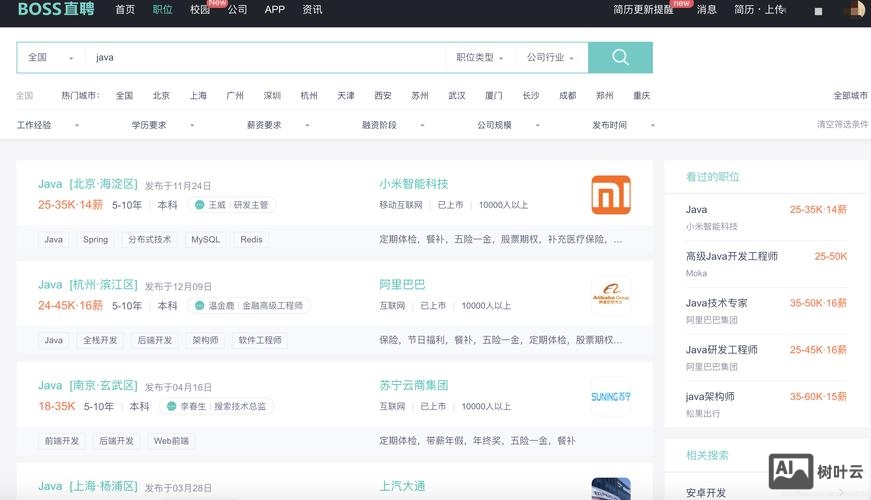This screenshot has height=500, width=871.
Task: Chat with recruiter 王威 via bubble icon
Action: coord(199,205)
